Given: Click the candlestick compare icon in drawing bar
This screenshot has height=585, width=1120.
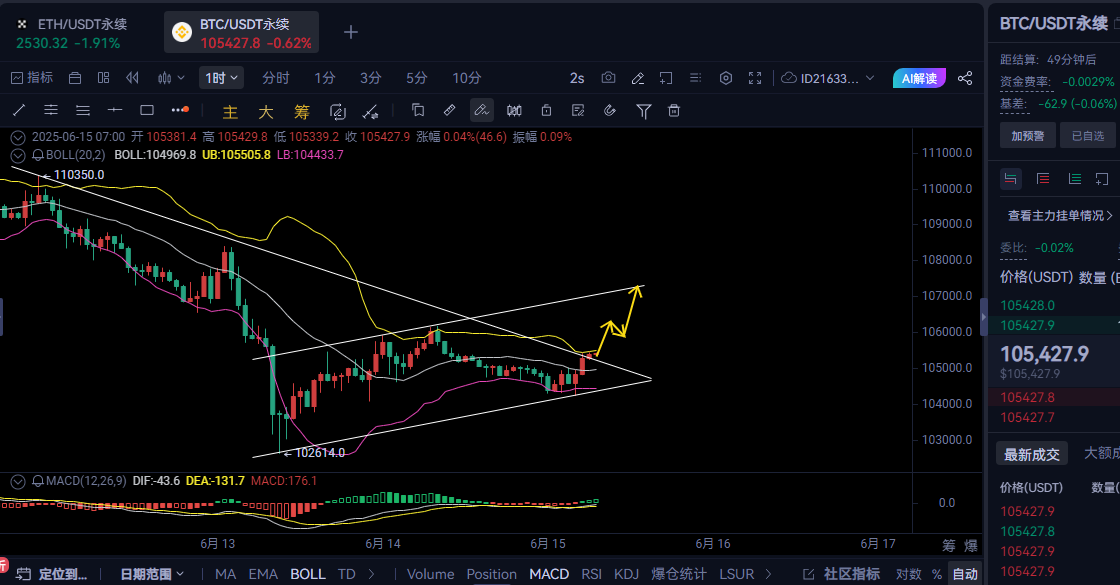Looking at the screenshot, I should pyautogui.click(x=514, y=110).
